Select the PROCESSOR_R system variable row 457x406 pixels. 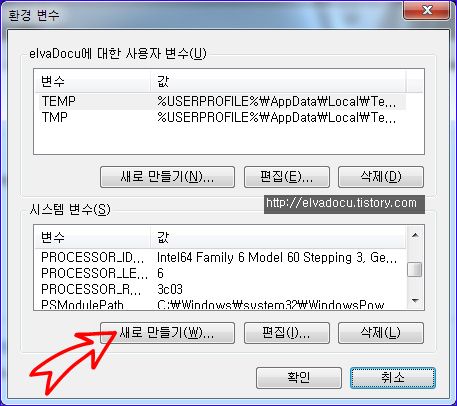220,289
